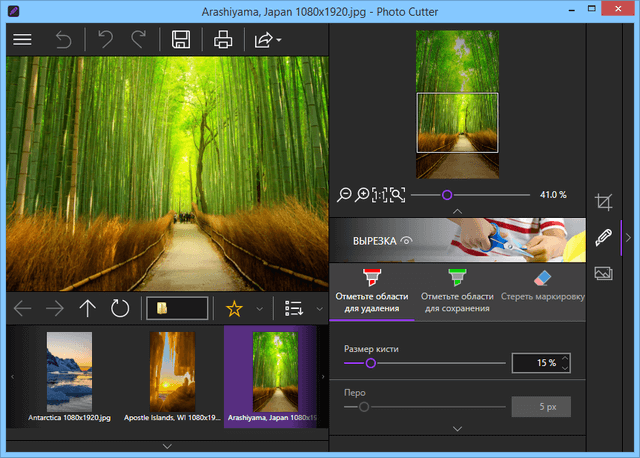
Task: Select the Отметьте области для удаления tab
Action: point(371,292)
